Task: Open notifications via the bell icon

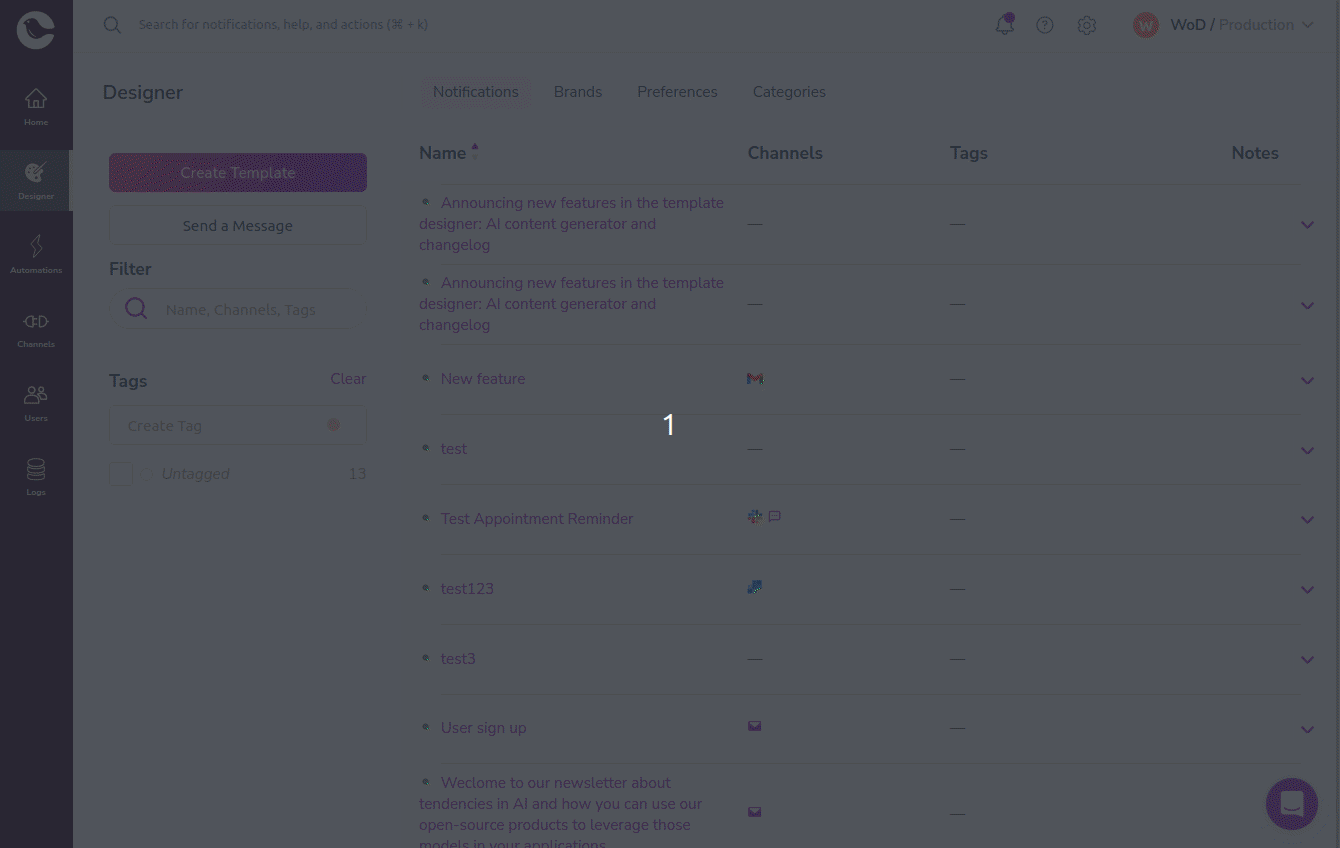Action: (x=1004, y=25)
